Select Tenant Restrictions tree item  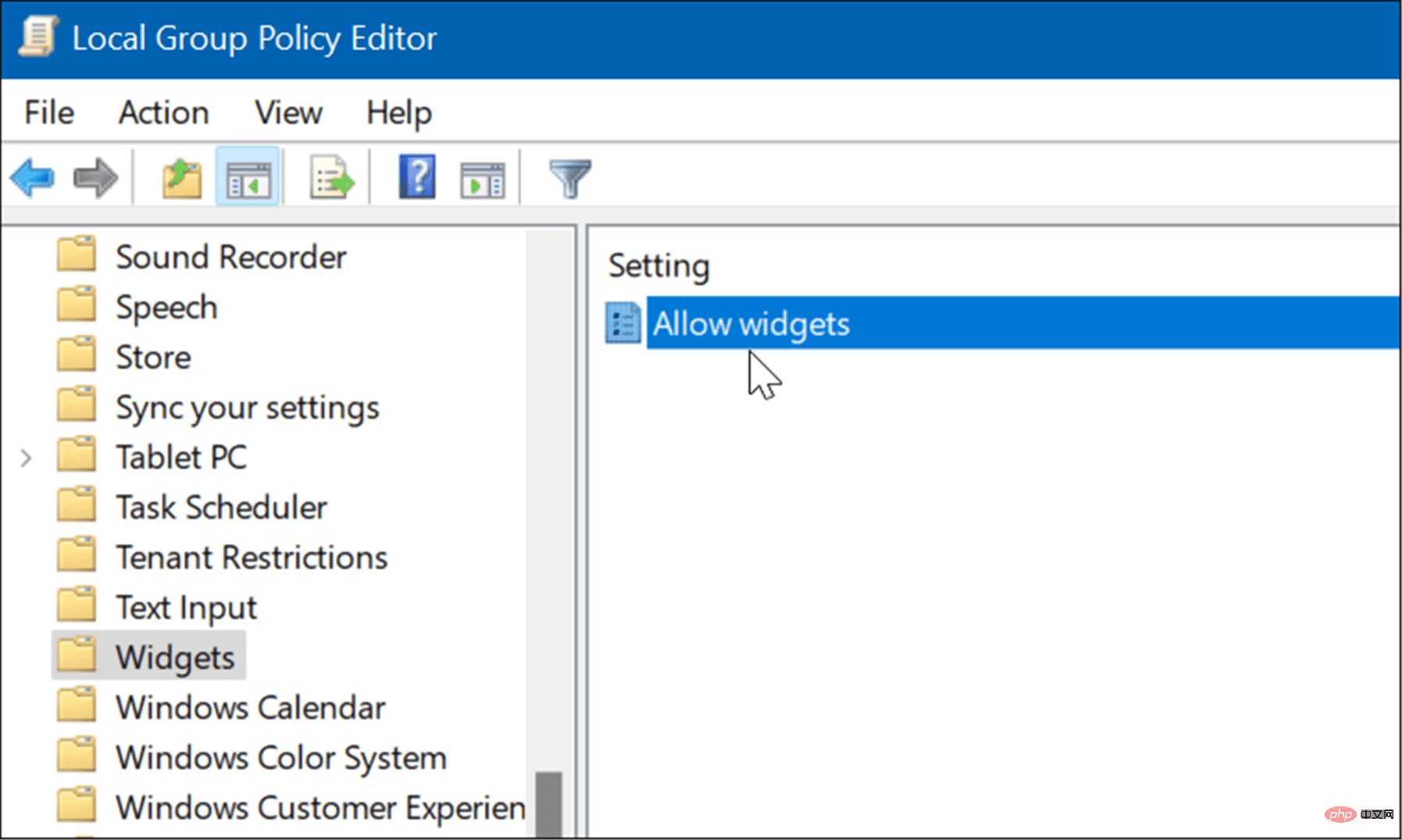252,557
